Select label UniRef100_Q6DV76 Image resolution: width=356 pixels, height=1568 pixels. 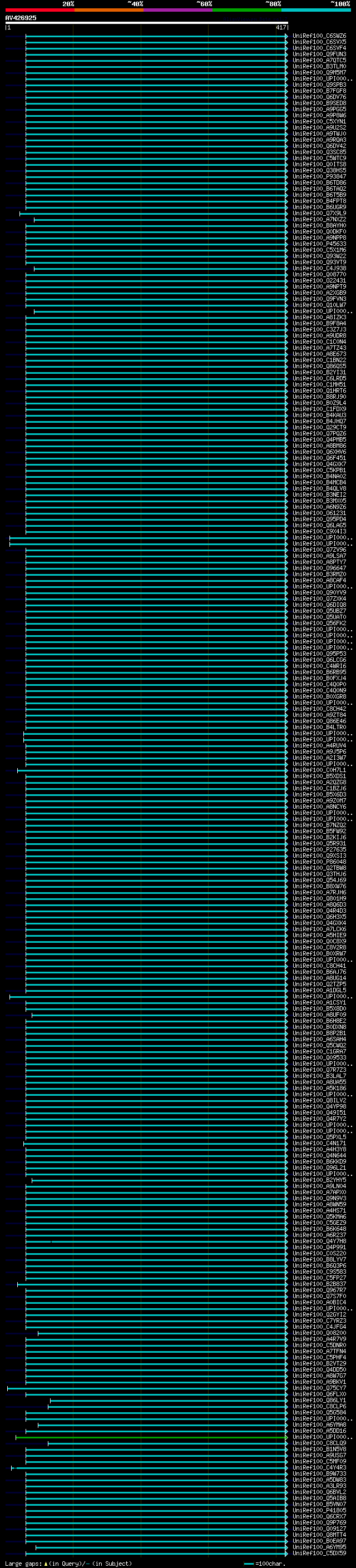[x=319, y=97]
